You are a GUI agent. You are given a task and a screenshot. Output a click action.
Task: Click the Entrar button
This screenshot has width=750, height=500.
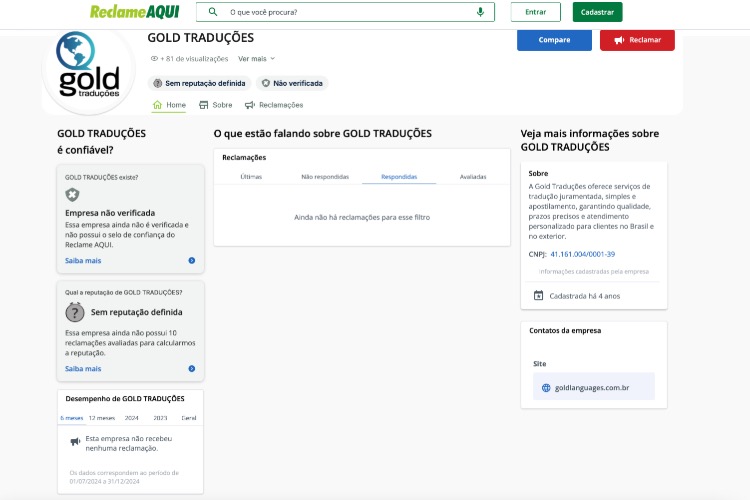click(535, 12)
